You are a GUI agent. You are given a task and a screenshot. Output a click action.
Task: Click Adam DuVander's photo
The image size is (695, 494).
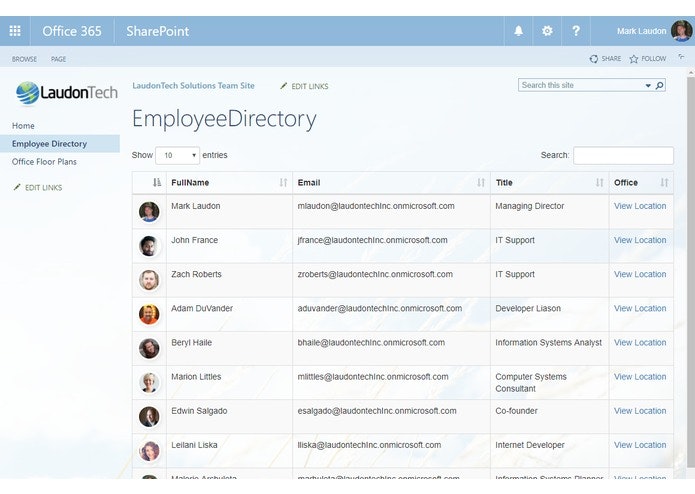point(149,314)
